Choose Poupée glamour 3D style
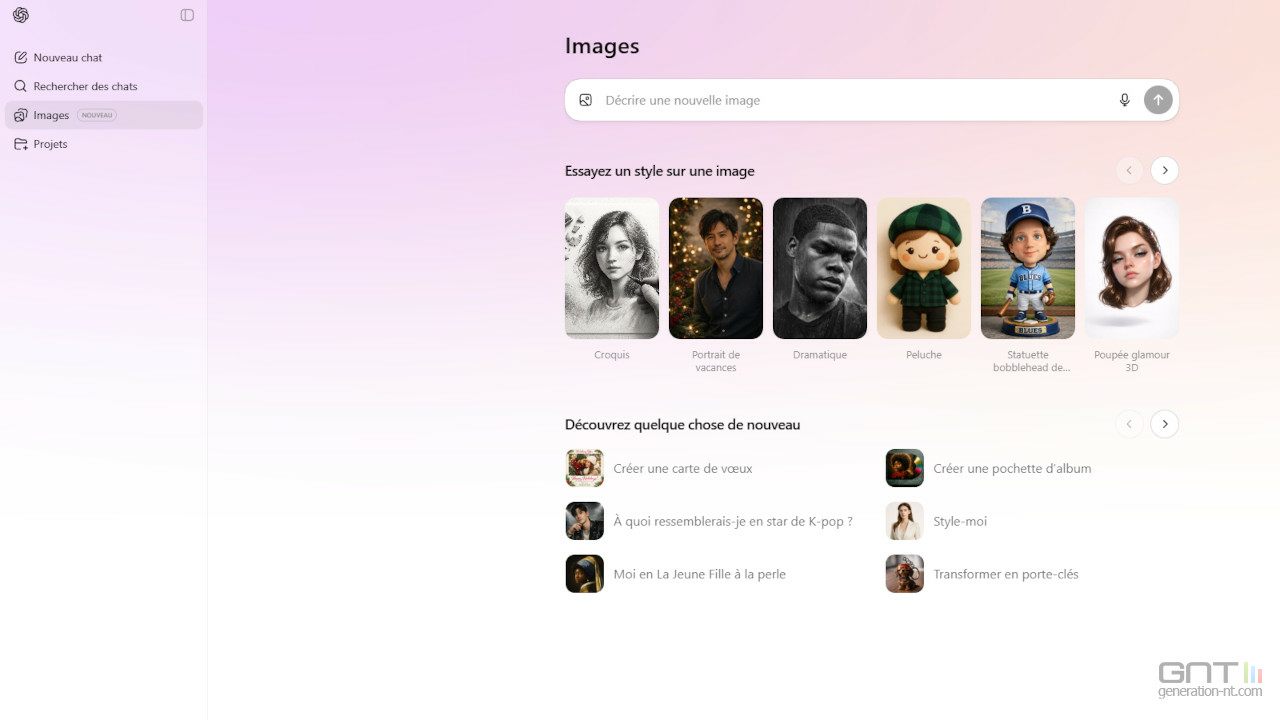The height and width of the screenshot is (720, 1280). click(1132, 268)
